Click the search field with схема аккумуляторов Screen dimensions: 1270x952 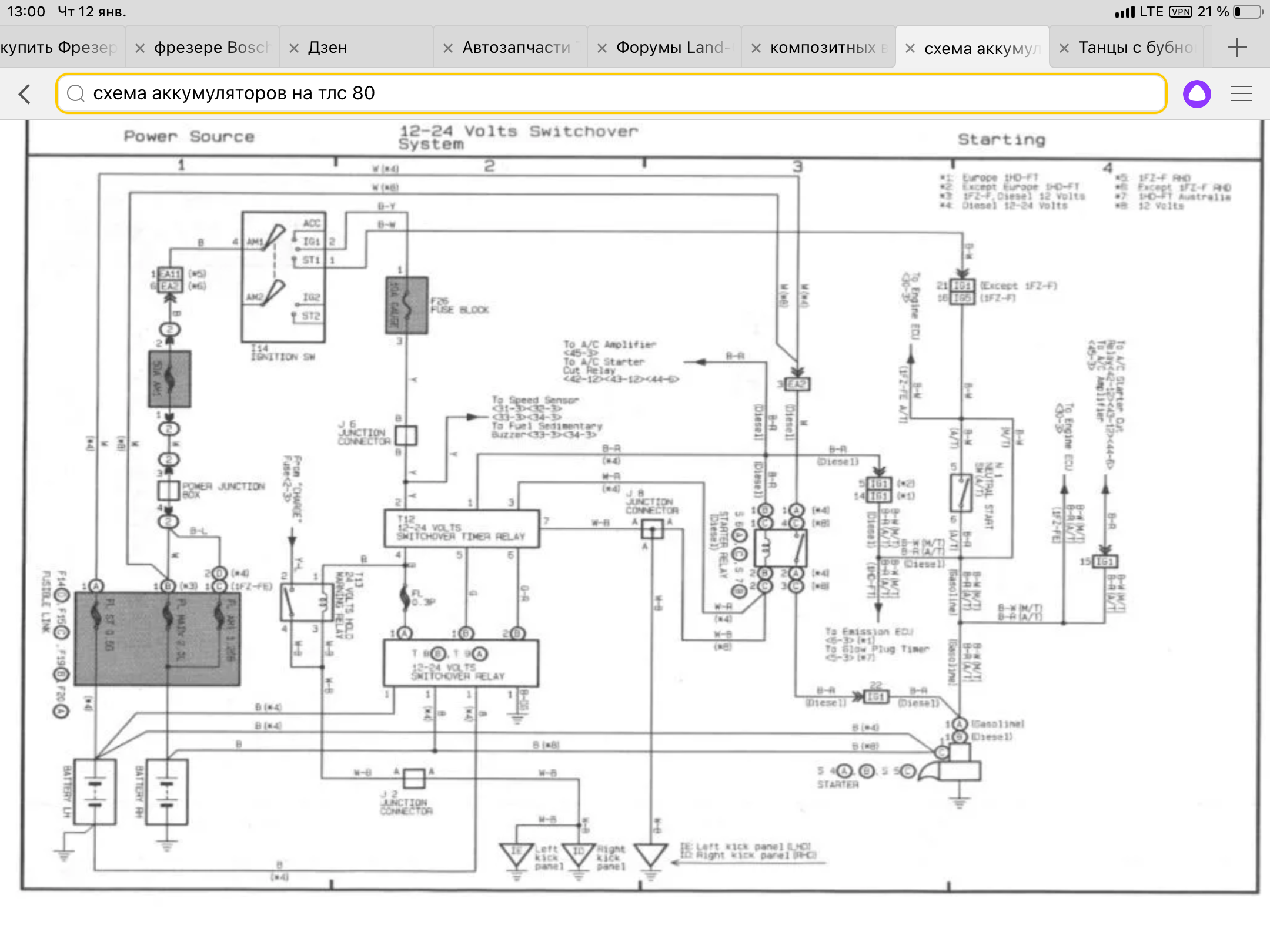click(611, 93)
